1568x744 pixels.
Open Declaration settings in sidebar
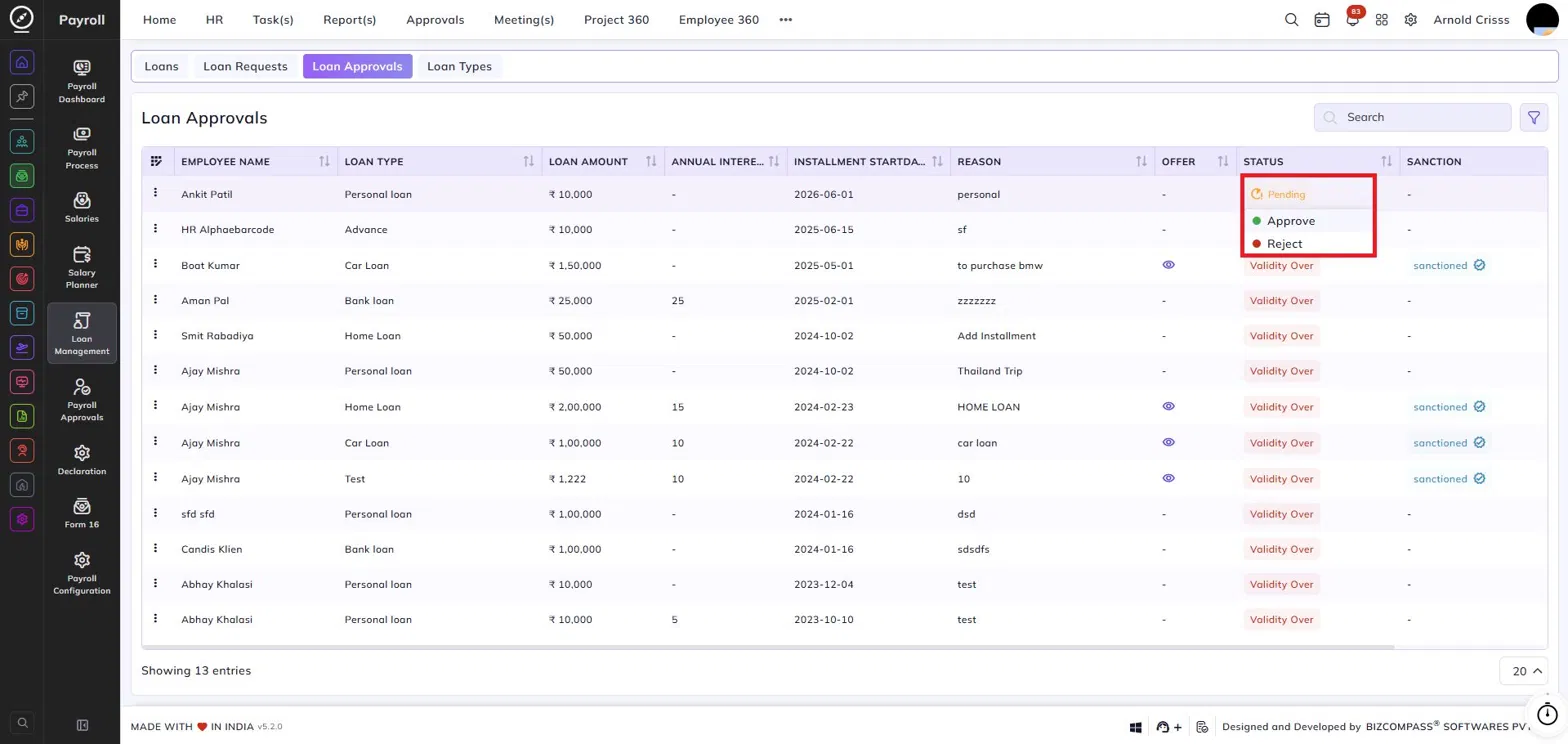point(82,460)
